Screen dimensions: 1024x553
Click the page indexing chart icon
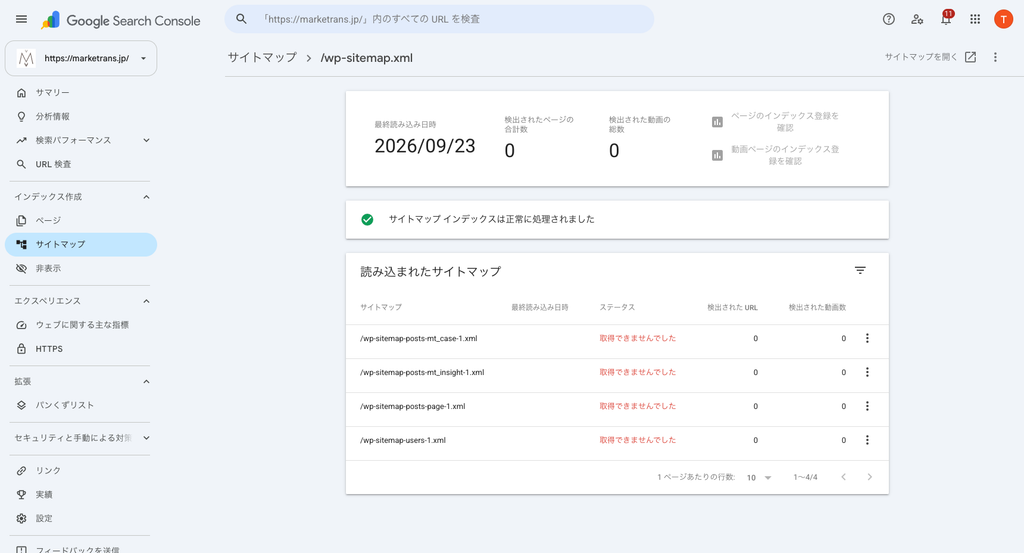(717, 121)
